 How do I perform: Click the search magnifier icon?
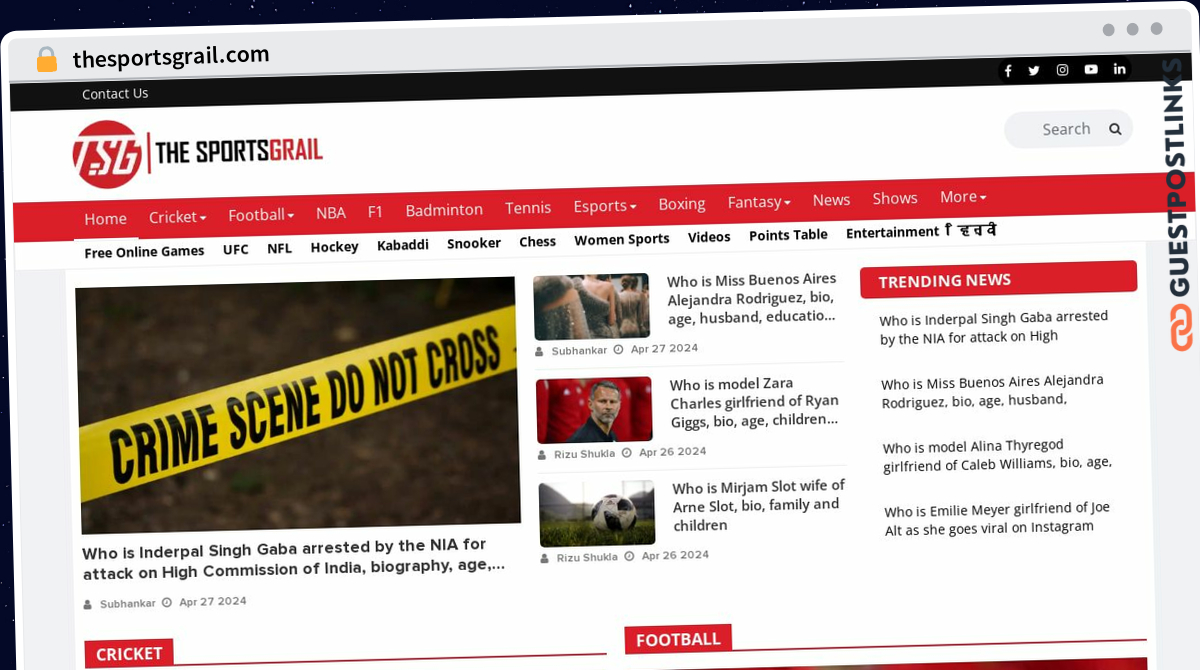[1115, 128]
